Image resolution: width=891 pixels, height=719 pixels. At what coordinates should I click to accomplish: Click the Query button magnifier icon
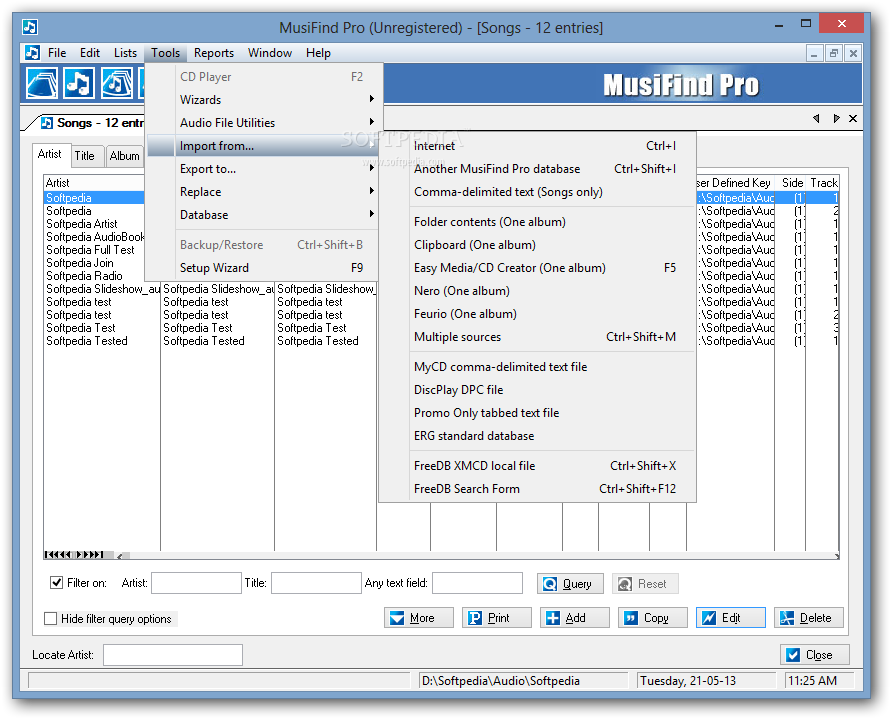(x=550, y=584)
